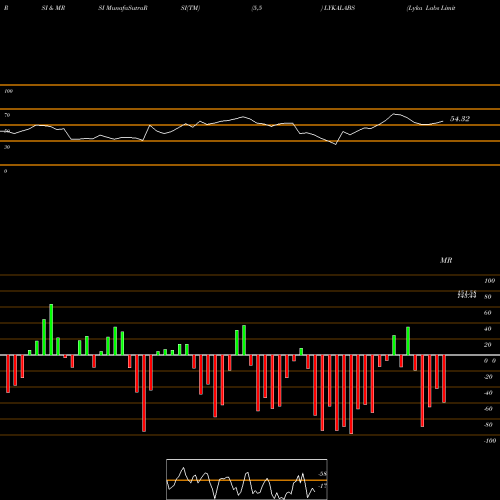Select the ") LYKALABS" ticker symbol text
Viewport: 500px width, 500px height.
338,8
